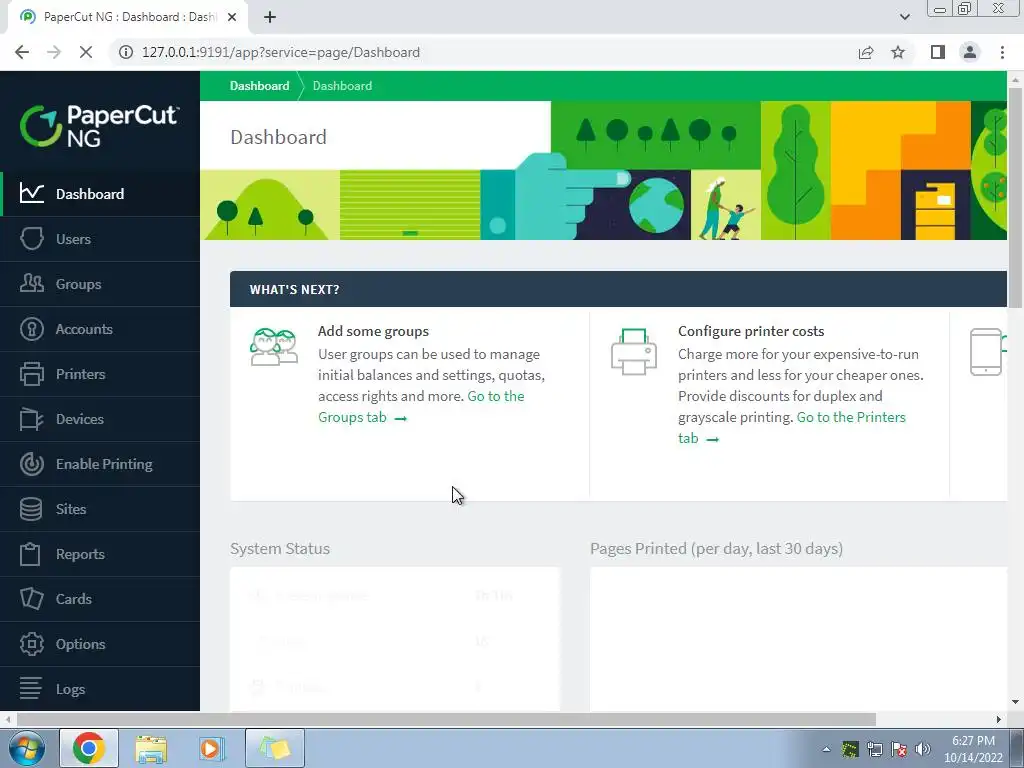1024x768 pixels.
Task: Click the mobile phone icon in What's Next
Action: (986, 352)
